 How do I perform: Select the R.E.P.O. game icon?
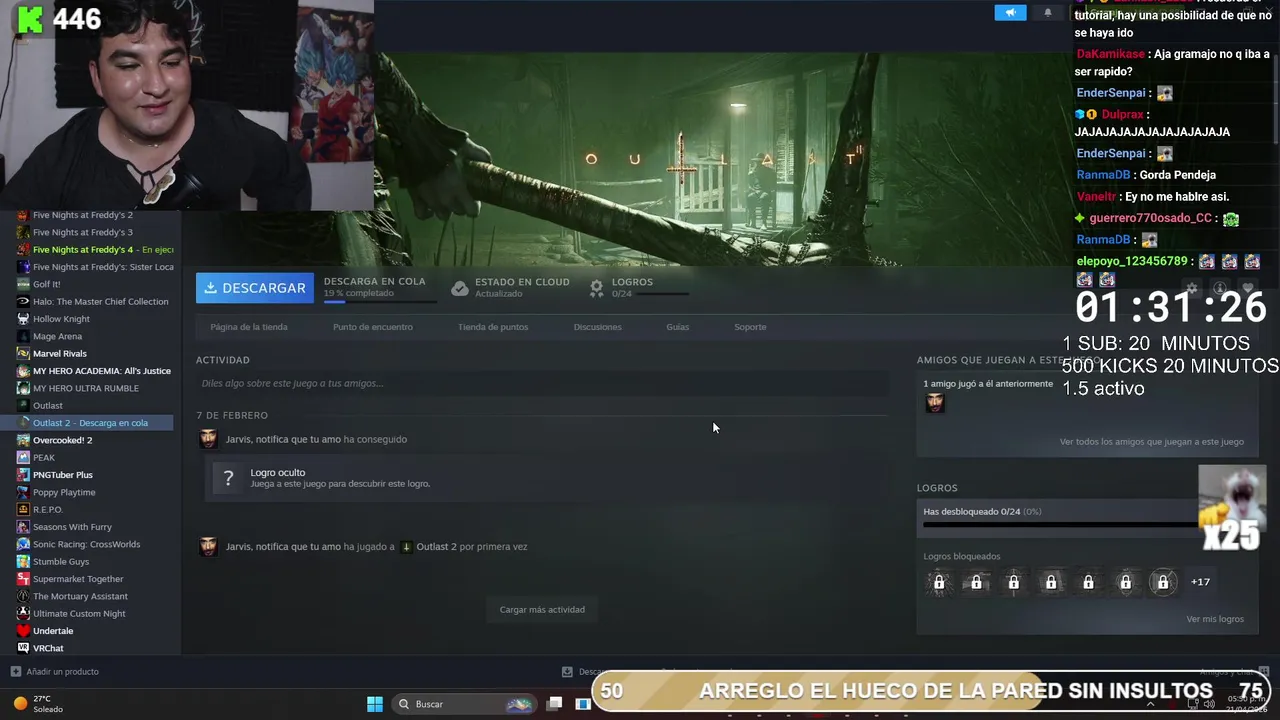(24, 509)
